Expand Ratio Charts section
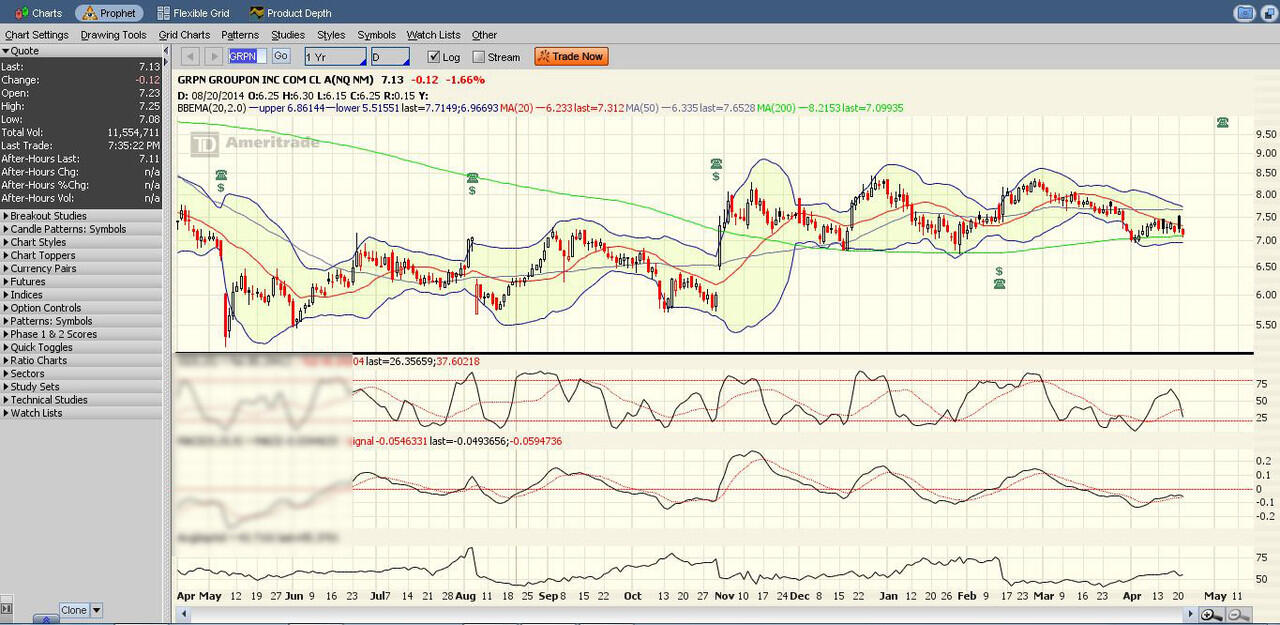This screenshot has width=1280, height=625. tap(81, 360)
